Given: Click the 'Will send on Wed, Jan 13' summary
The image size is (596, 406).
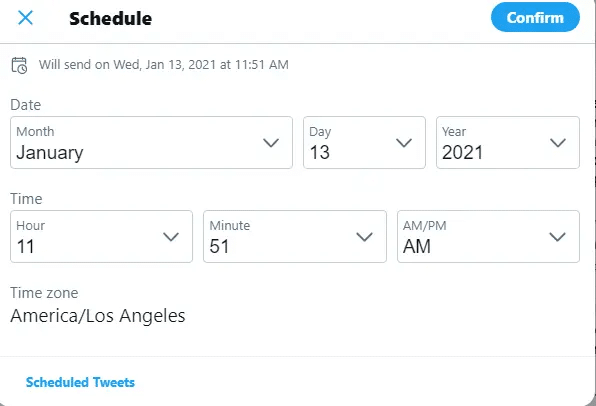Looking at the screenshot, I should 163,65.
